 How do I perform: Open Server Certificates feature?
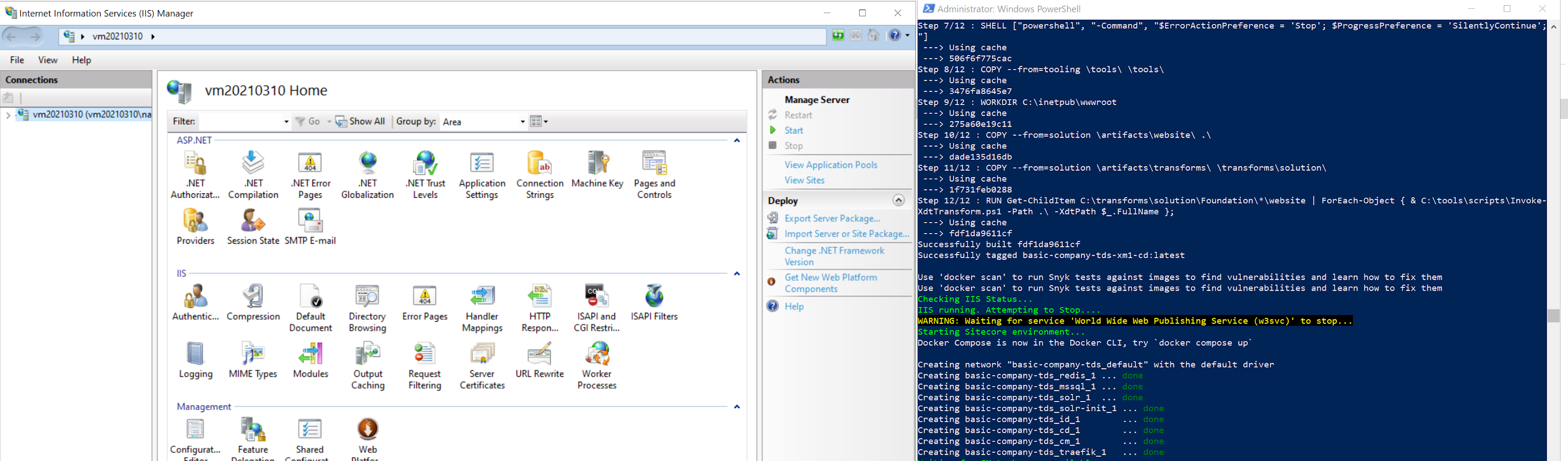click(482, 366)
